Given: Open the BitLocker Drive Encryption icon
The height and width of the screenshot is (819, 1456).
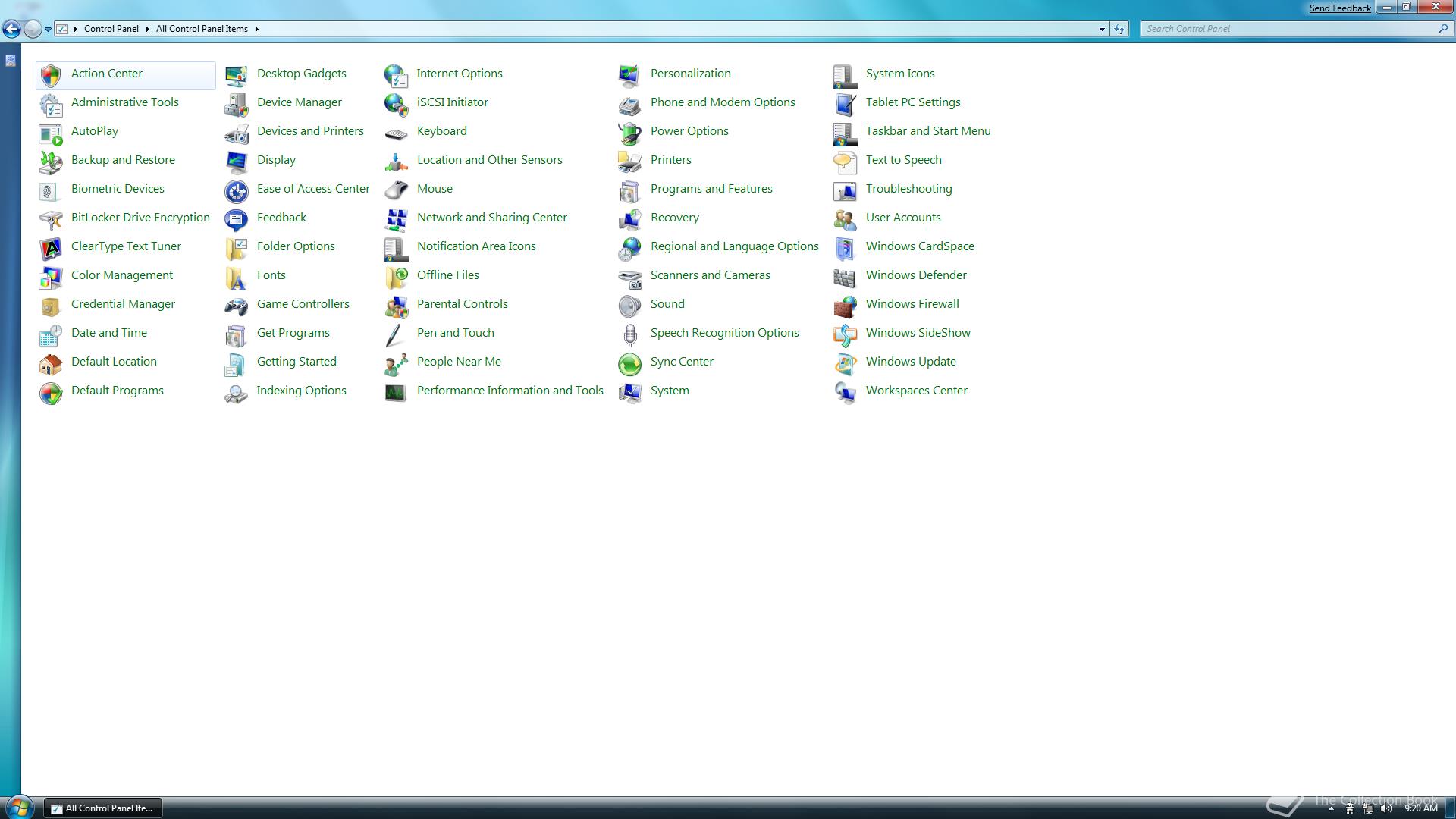Looking at the screenshot, I should click(51, 219).
